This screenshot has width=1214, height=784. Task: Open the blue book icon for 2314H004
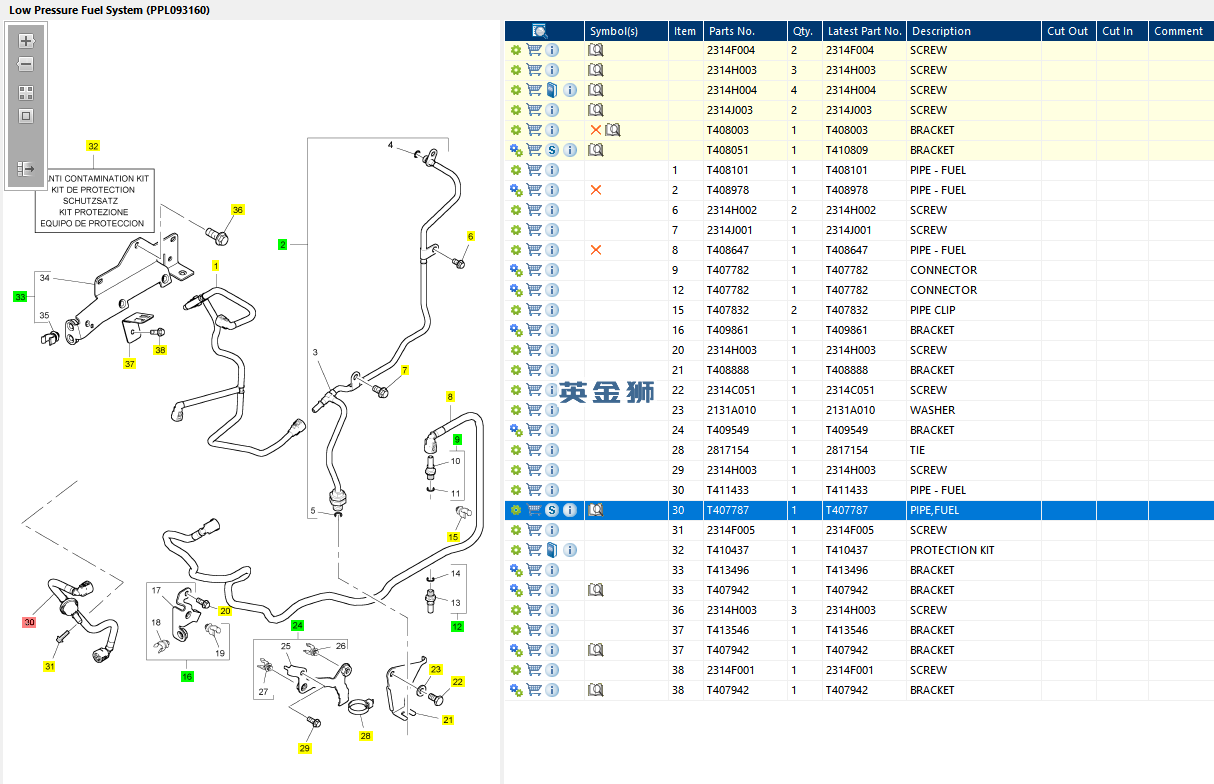[552, 90]
